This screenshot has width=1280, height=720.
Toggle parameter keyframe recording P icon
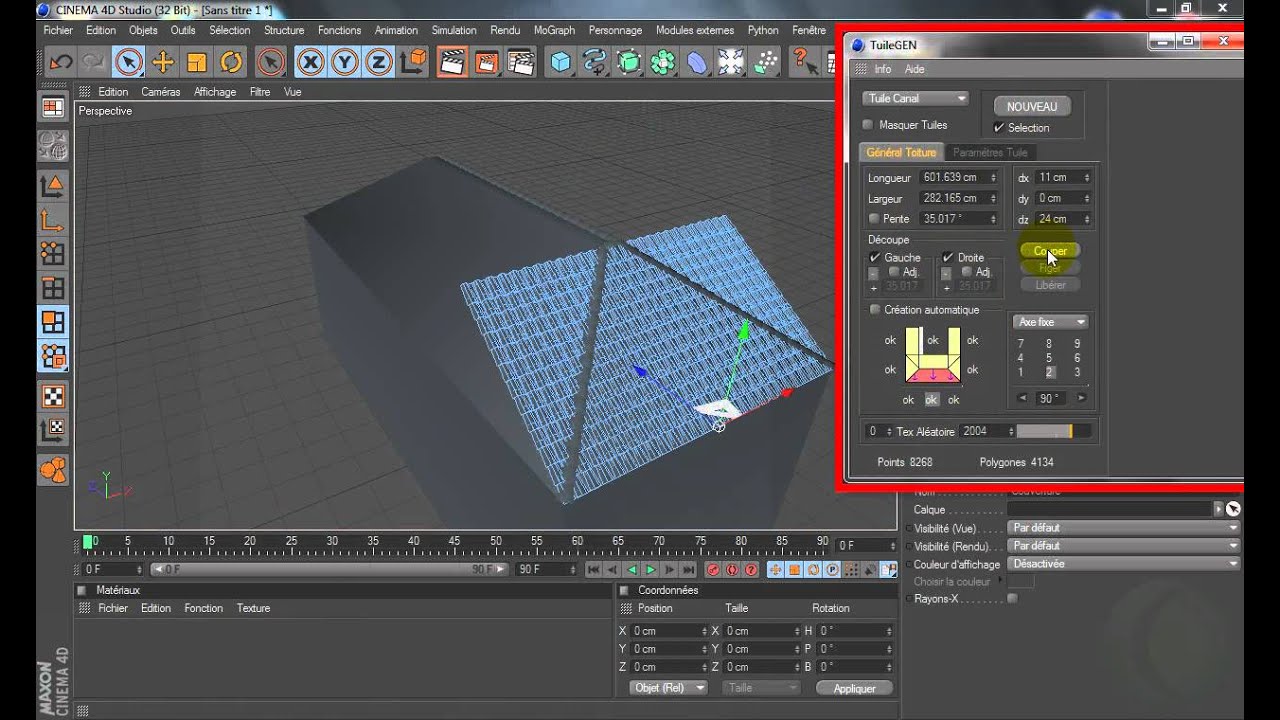coord(832,570)
